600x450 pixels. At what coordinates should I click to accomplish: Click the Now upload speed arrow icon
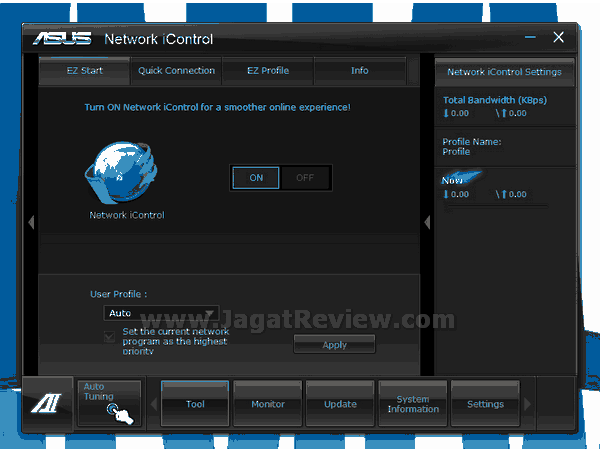[x=504, y=194]
